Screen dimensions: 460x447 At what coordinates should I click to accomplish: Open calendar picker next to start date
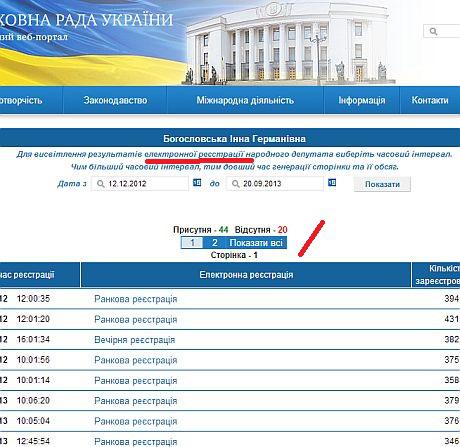click(197, 182)
